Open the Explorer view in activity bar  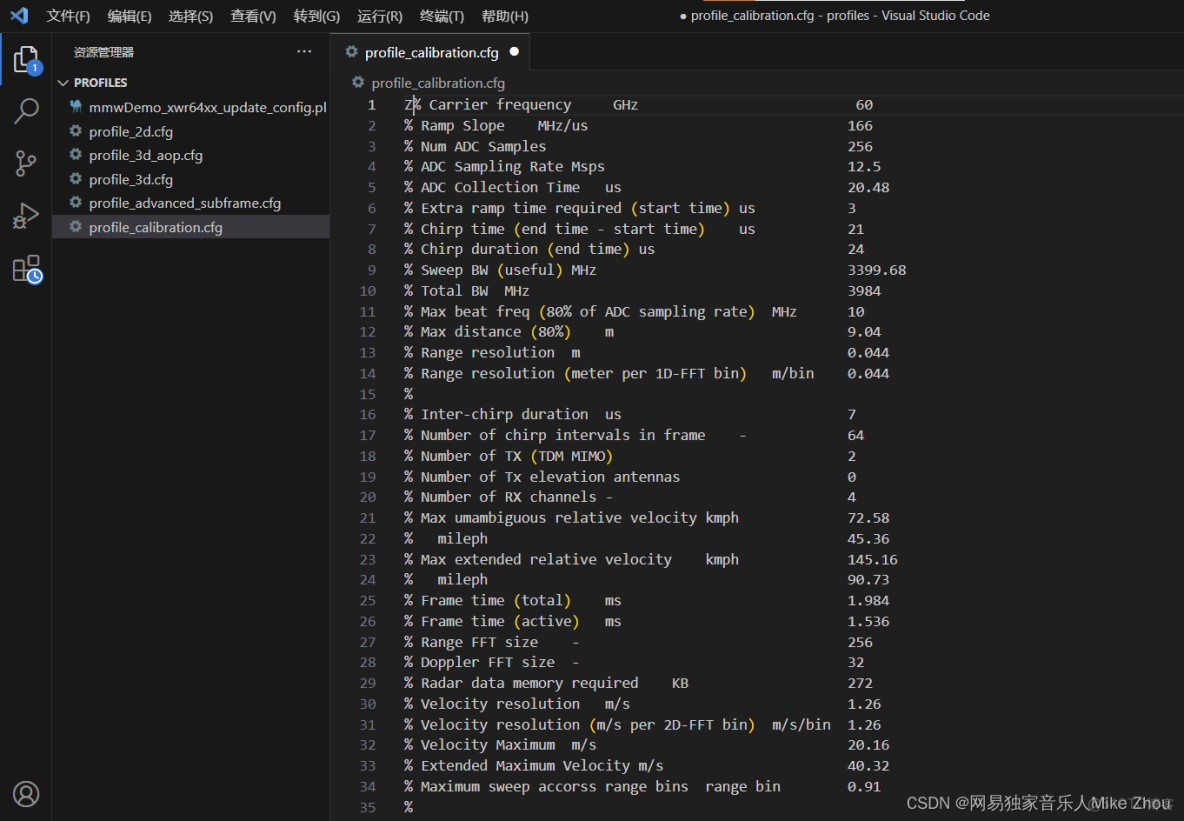coord(26,60)
